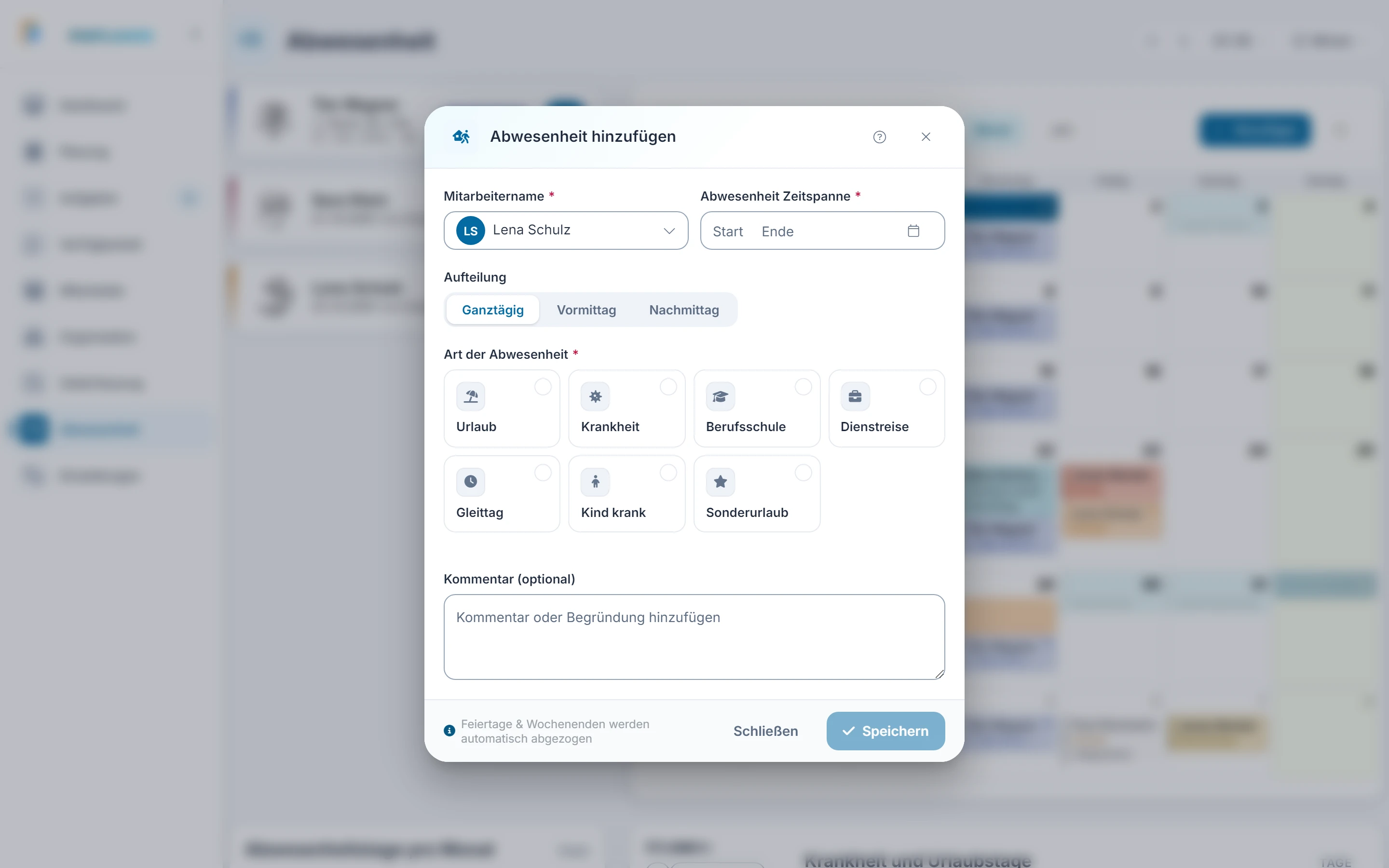Click the Sonderurlaub star icon
1389x868 pixels.
(721, 482)
